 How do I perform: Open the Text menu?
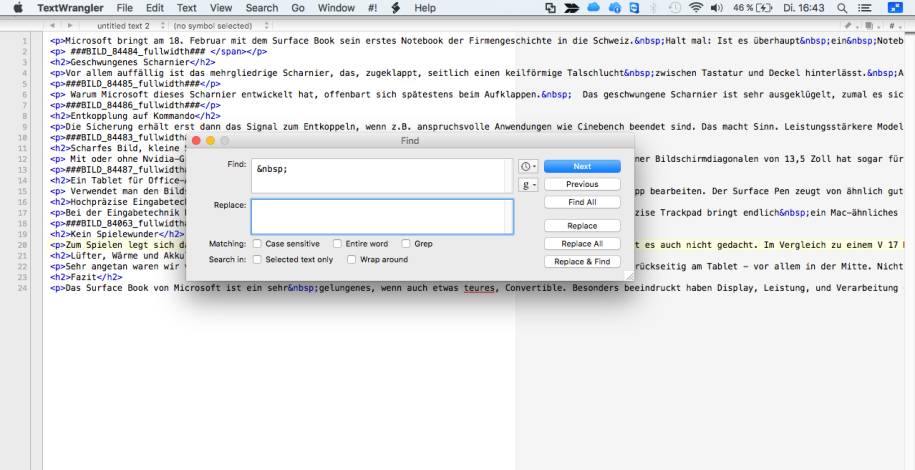tap(187, 8)
